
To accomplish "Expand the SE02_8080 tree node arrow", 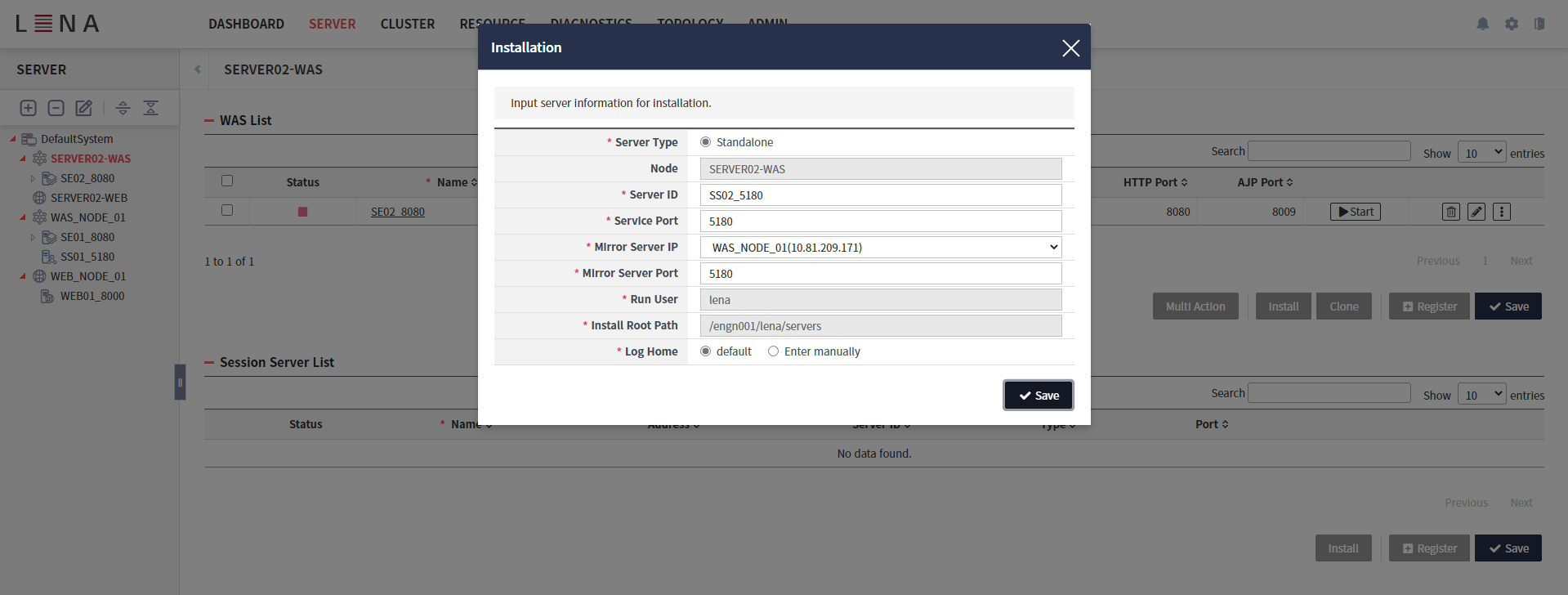I will pos(33,178).
